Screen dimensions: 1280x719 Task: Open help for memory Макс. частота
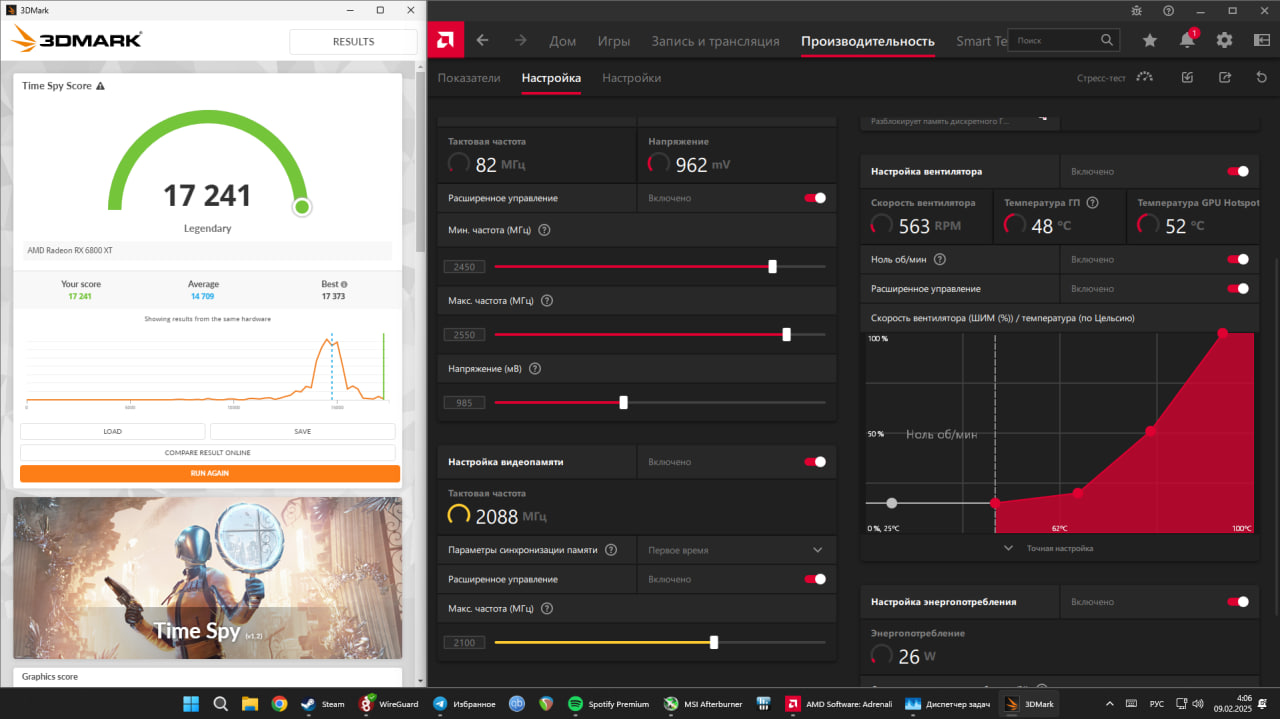pos(547,608)
